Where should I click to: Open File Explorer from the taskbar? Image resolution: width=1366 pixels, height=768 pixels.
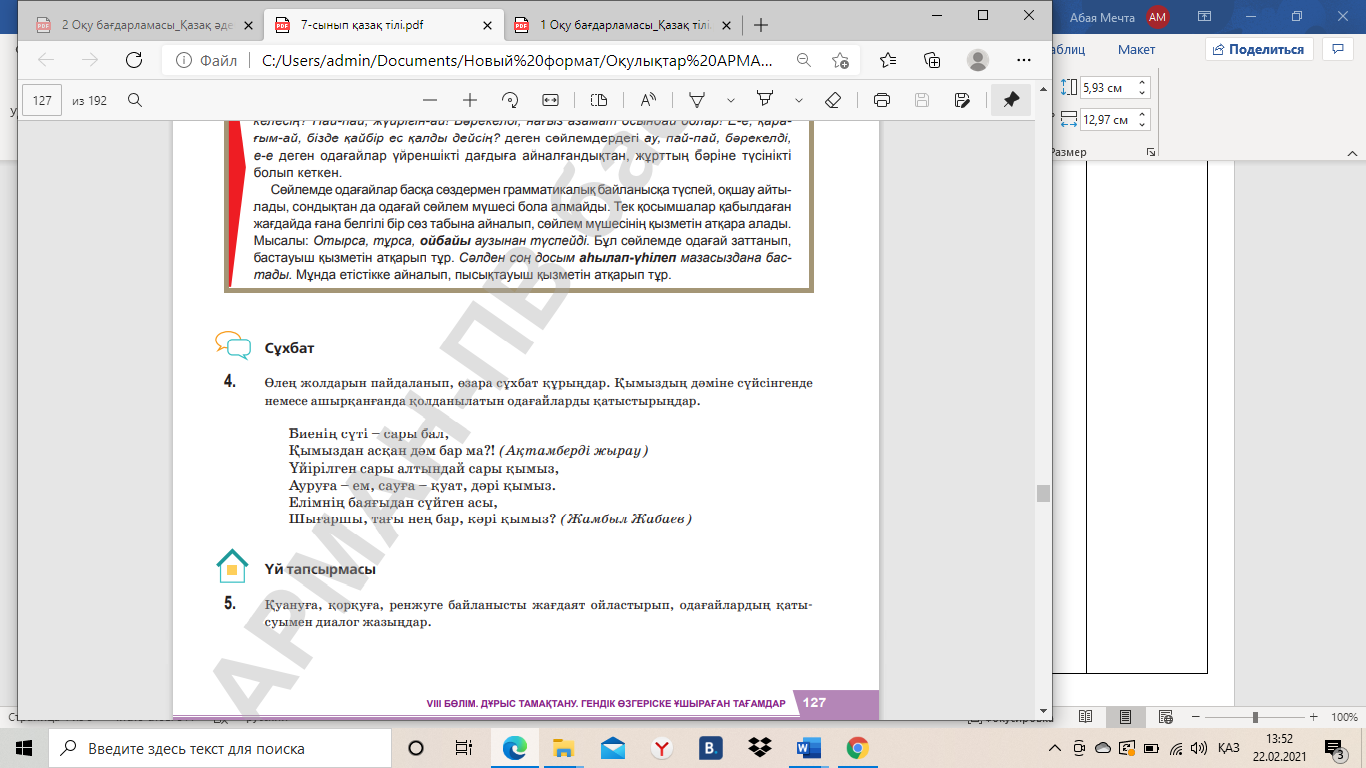click(x=563, y=748)
